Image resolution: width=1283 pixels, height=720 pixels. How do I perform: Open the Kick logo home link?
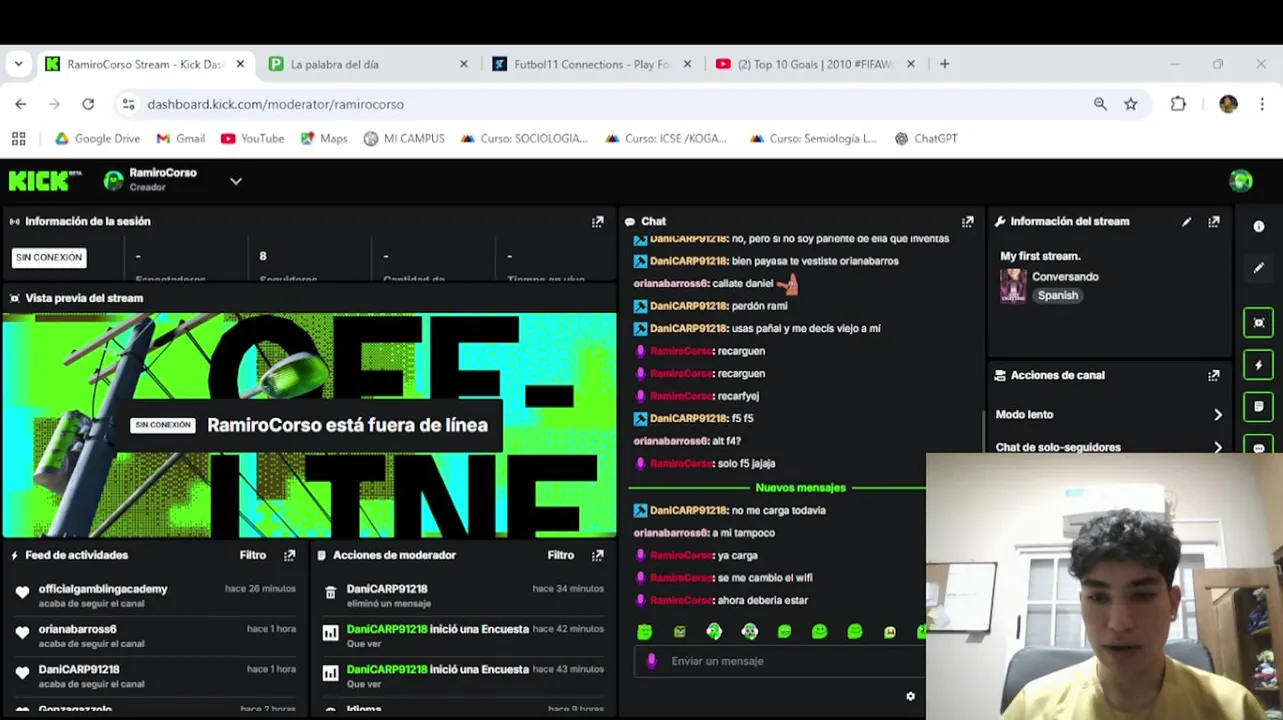coord(44,181)
